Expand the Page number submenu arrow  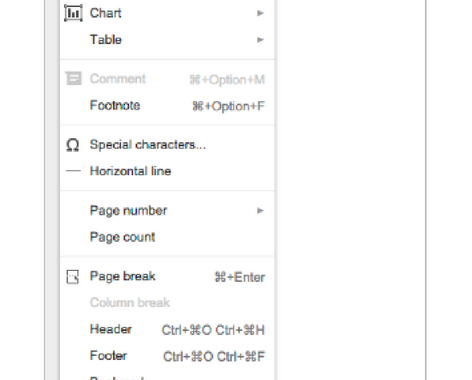click(260, 211)
